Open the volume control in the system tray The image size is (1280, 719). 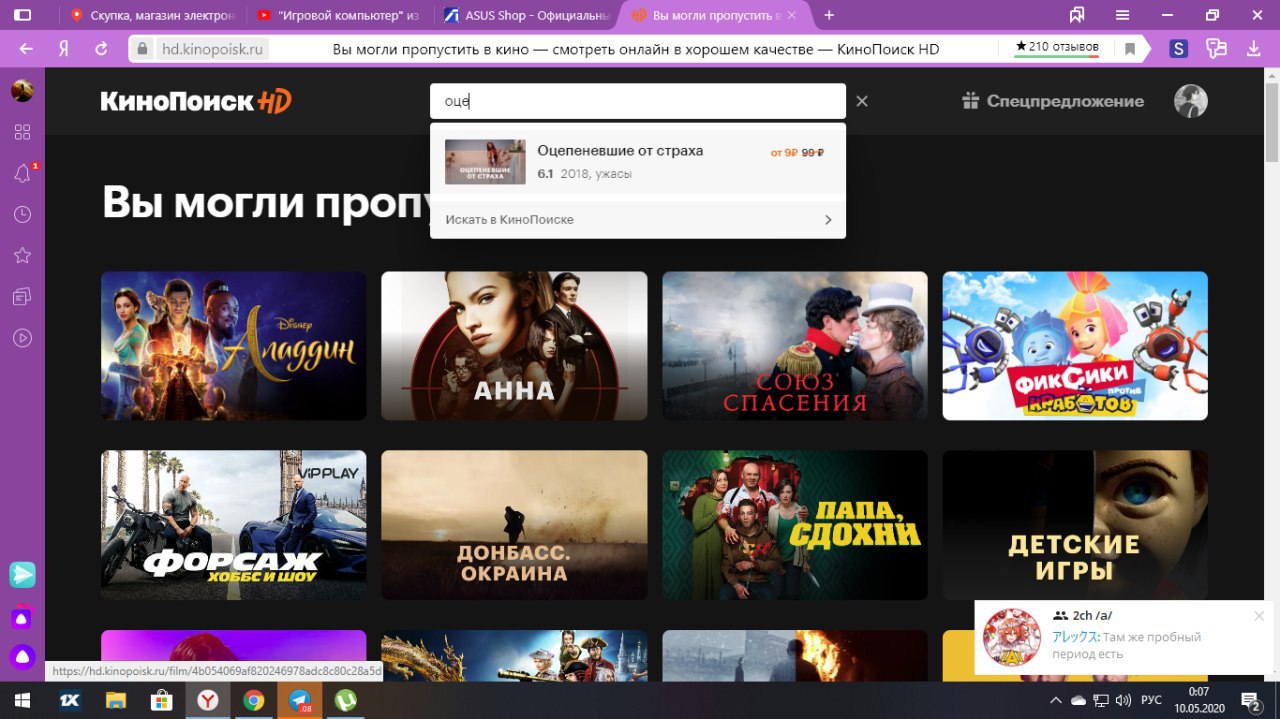pos(1123,701)
